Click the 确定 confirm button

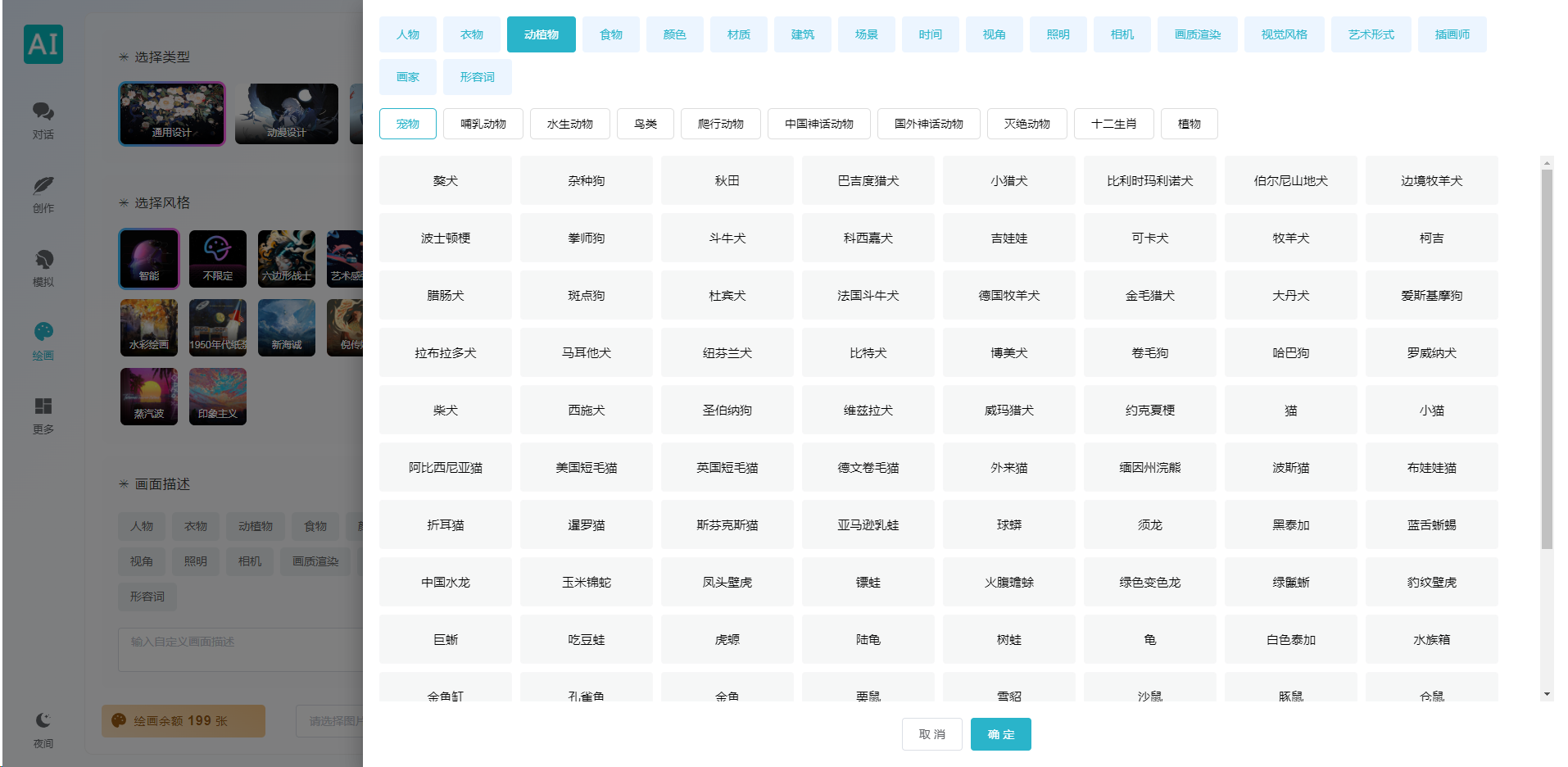(1000, 734)
